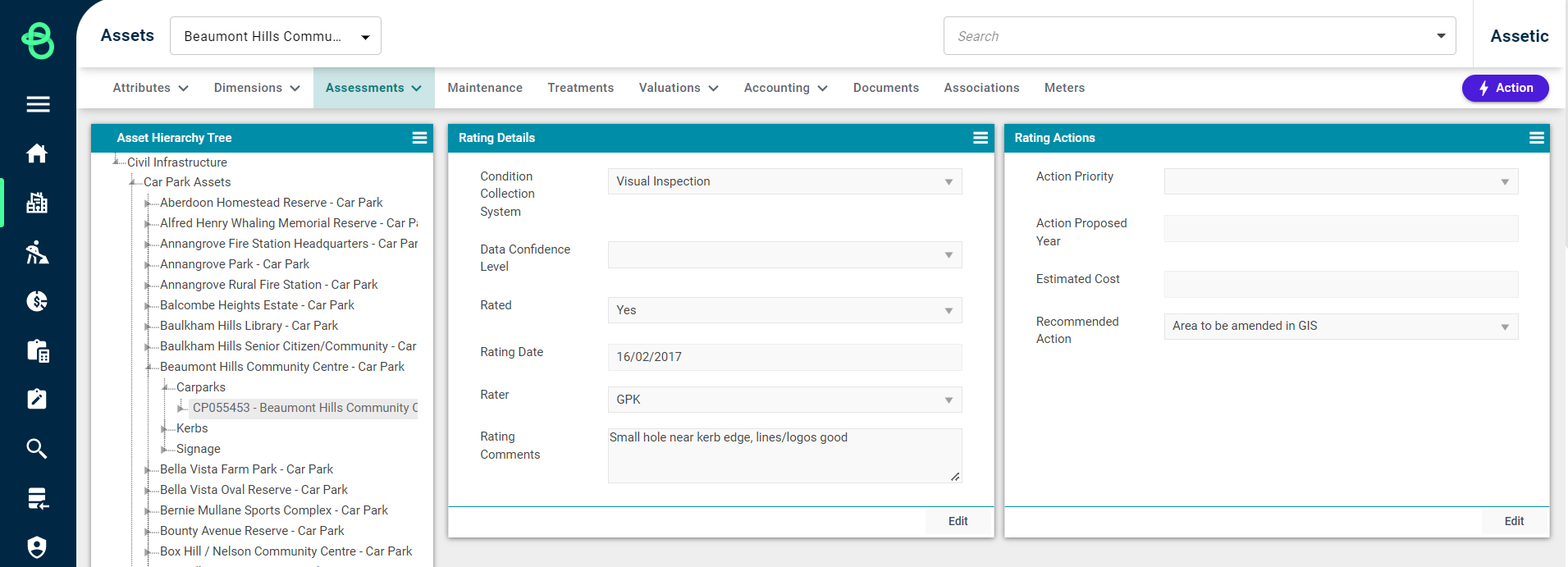Viewport: 1568px width, 567px height.
Task: Open the clipboard pencil icon in sidebar
Action: pyautogui.click(x=37, y=399)
